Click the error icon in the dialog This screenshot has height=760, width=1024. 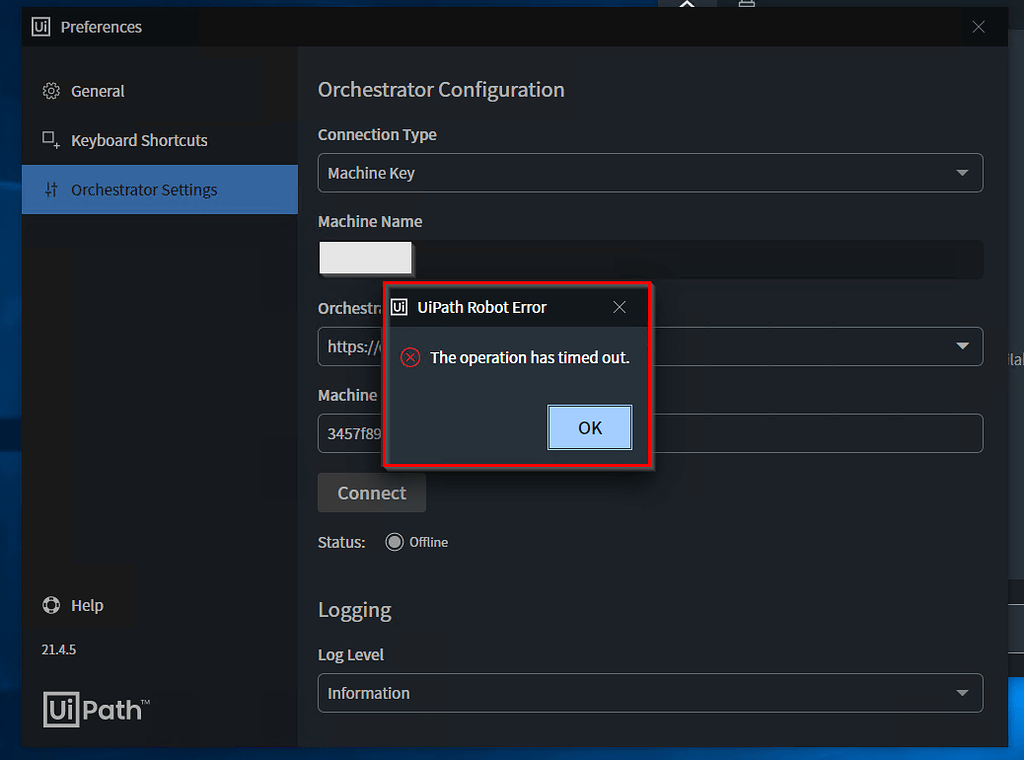409,357
